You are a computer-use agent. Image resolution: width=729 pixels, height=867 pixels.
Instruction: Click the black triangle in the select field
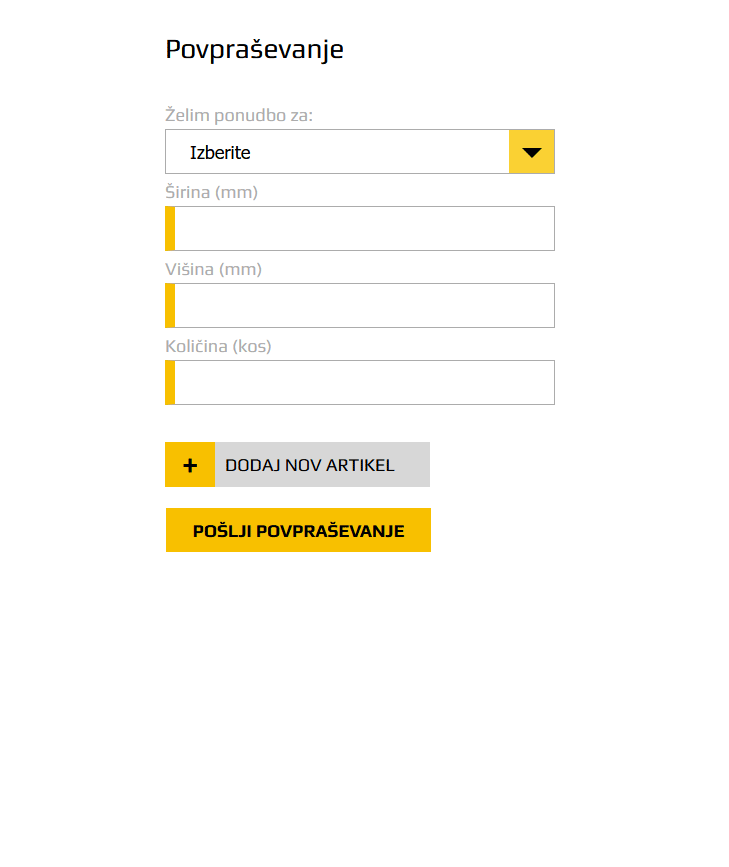(532, 153)
